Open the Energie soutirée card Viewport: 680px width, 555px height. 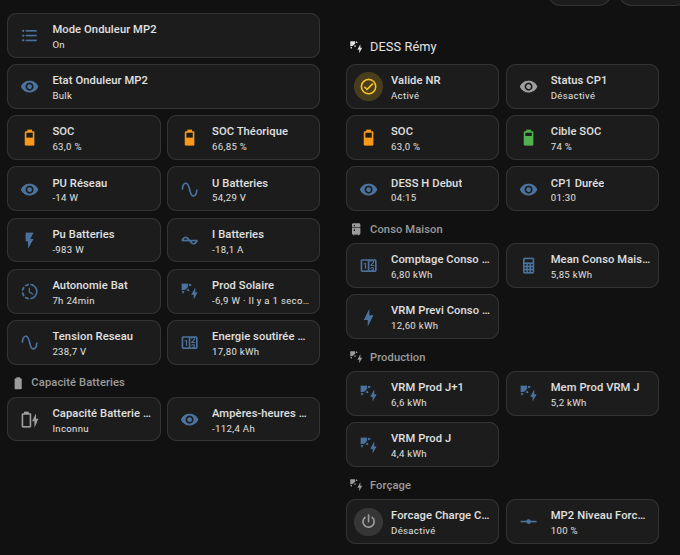(243, 342)
